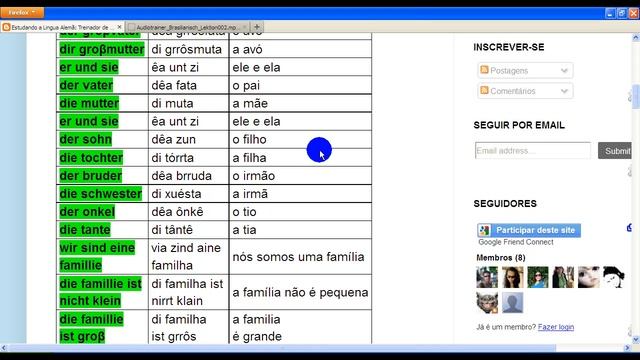Click the 'o pai' translation cell

[300, 85]
